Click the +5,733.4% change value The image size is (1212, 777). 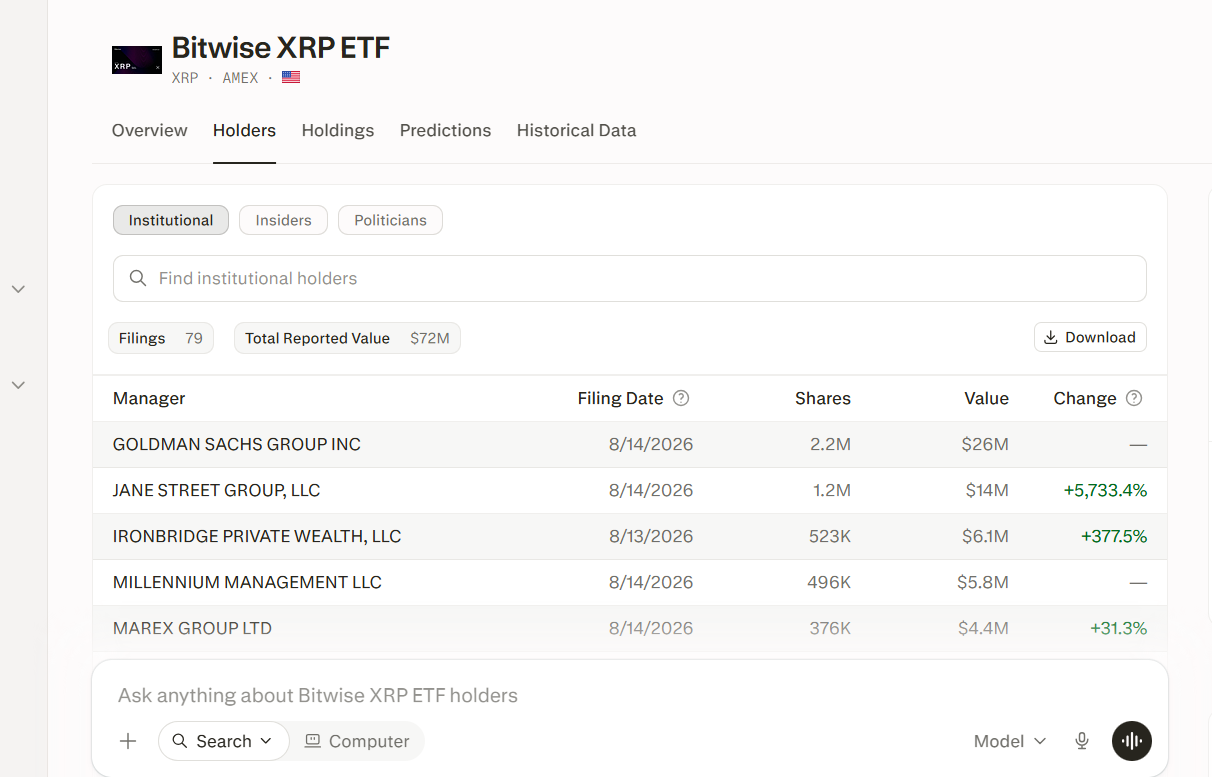pyautogui.click(x=1105, y=490)
